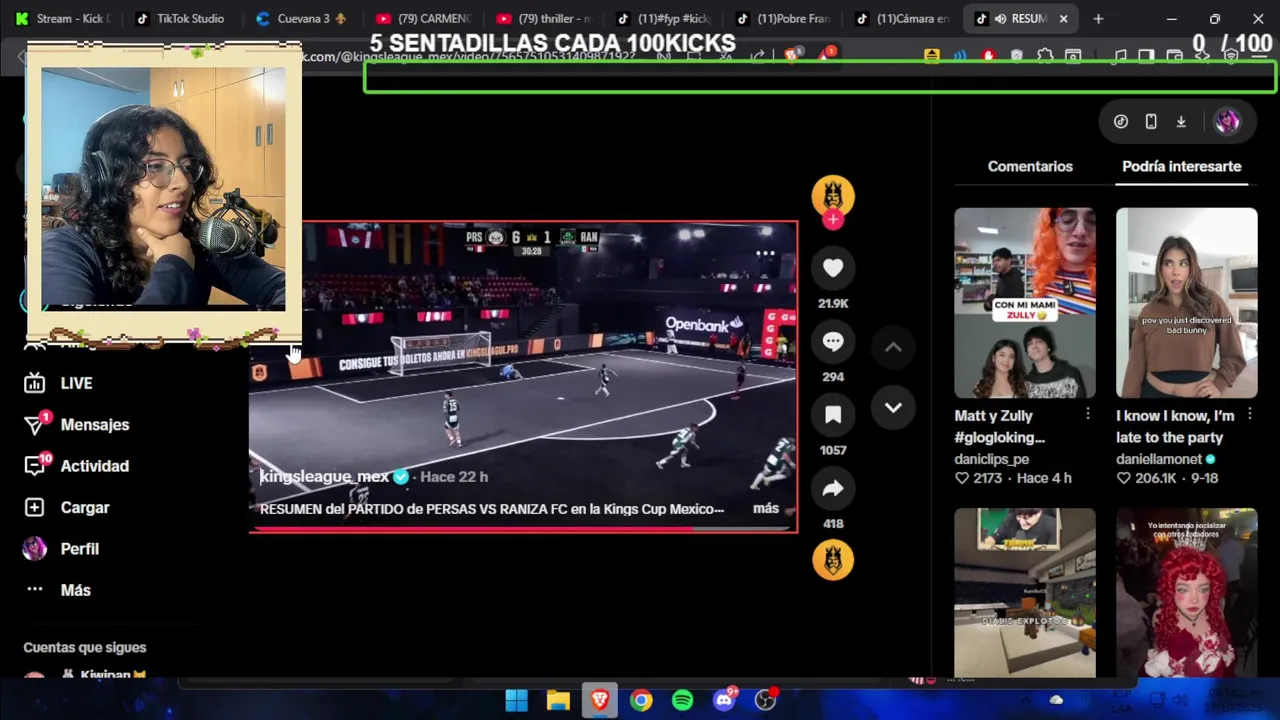Screen dimensions: 1280x720
Task: Switch to (11)#fyp #kick TikTok tab
Action: tap(662, 18)
